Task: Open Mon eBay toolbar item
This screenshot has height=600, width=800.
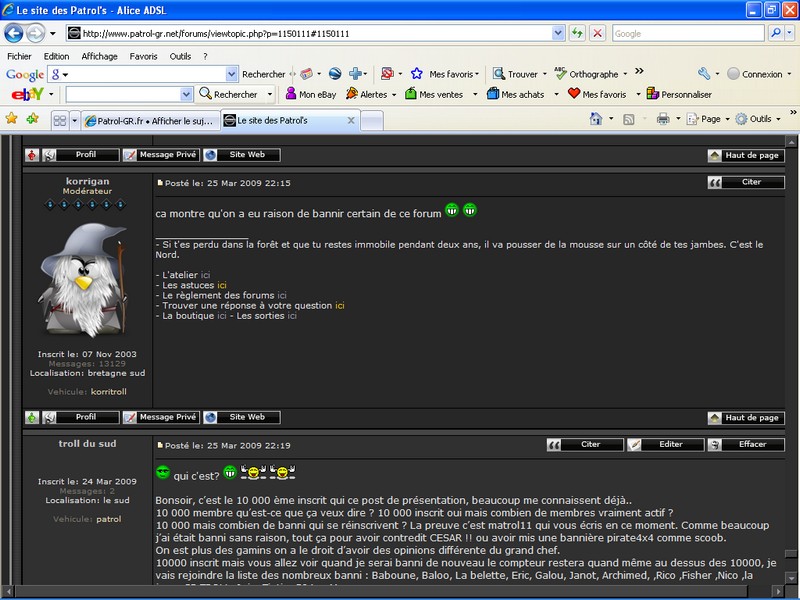Action: [311, 94]
